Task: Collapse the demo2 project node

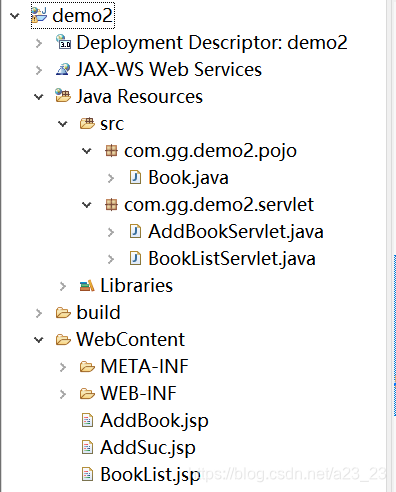Action: tap(15, 16)
